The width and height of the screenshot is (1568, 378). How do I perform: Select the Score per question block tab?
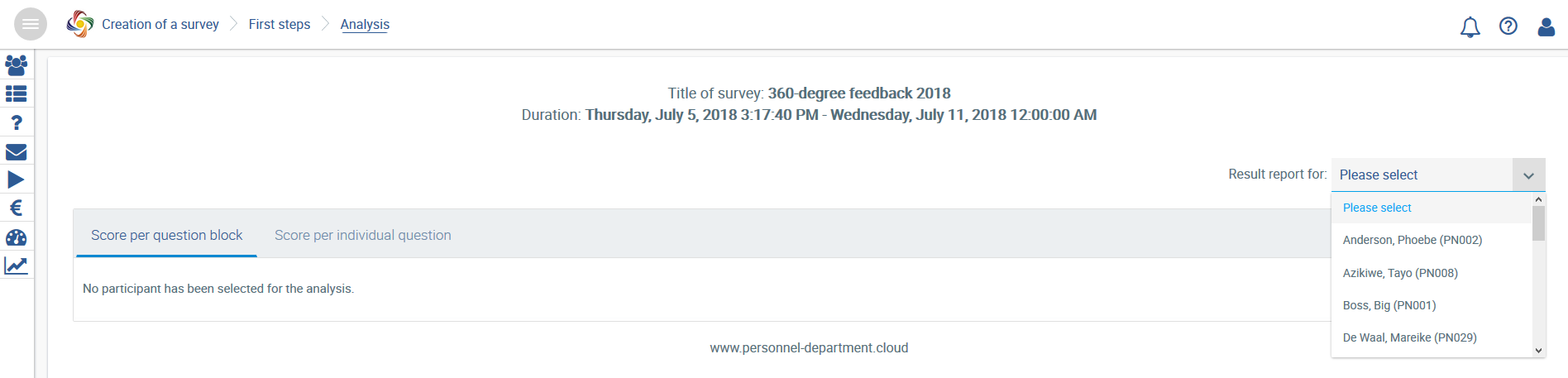coord(166,235)
